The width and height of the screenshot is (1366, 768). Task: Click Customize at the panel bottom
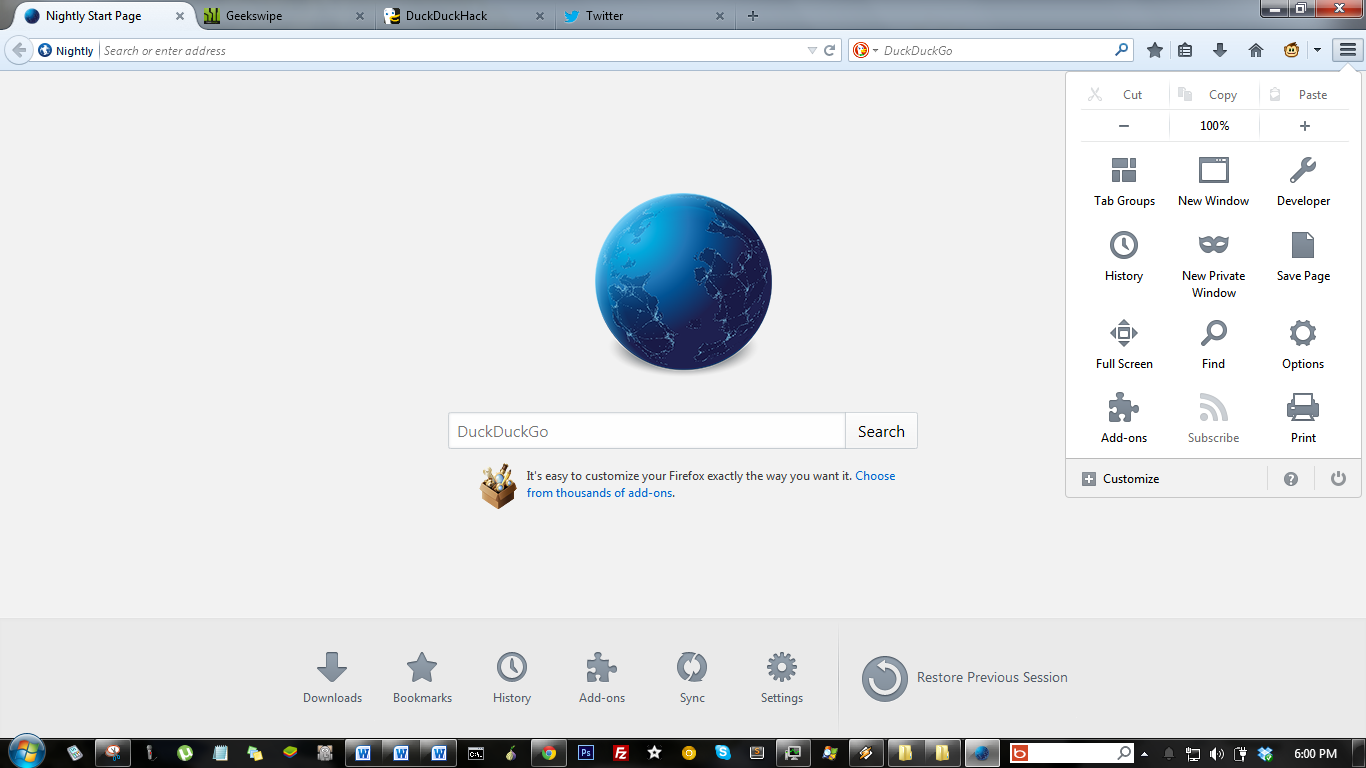pos(1121,479)
